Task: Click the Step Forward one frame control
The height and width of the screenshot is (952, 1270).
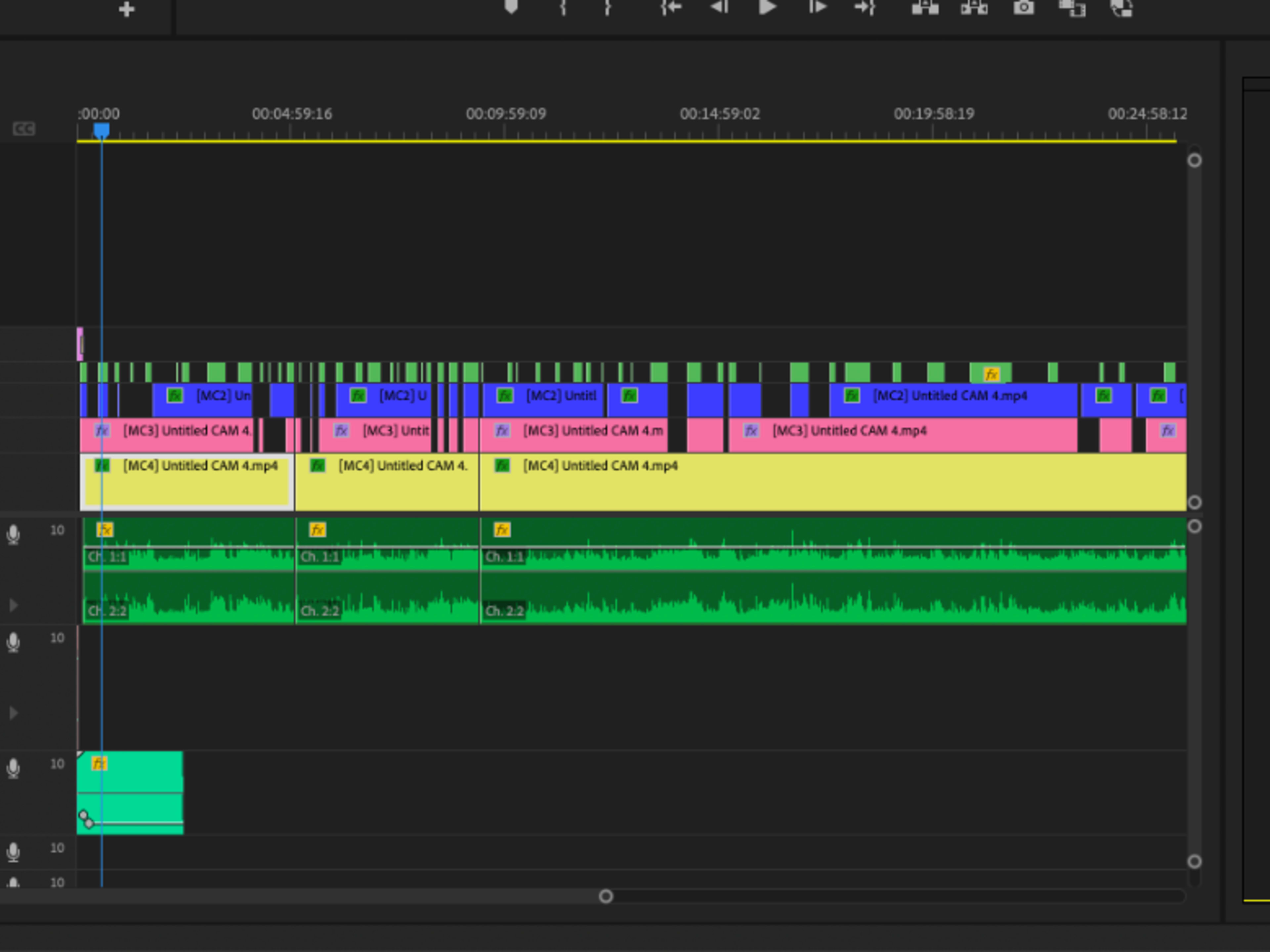Action: point(818,8)
